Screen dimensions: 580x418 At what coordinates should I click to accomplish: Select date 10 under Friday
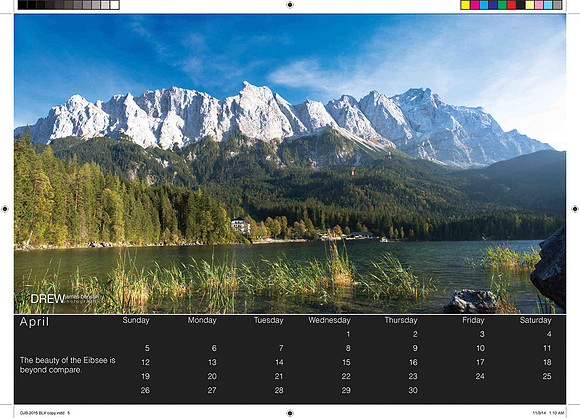click(x=480, y=348)
